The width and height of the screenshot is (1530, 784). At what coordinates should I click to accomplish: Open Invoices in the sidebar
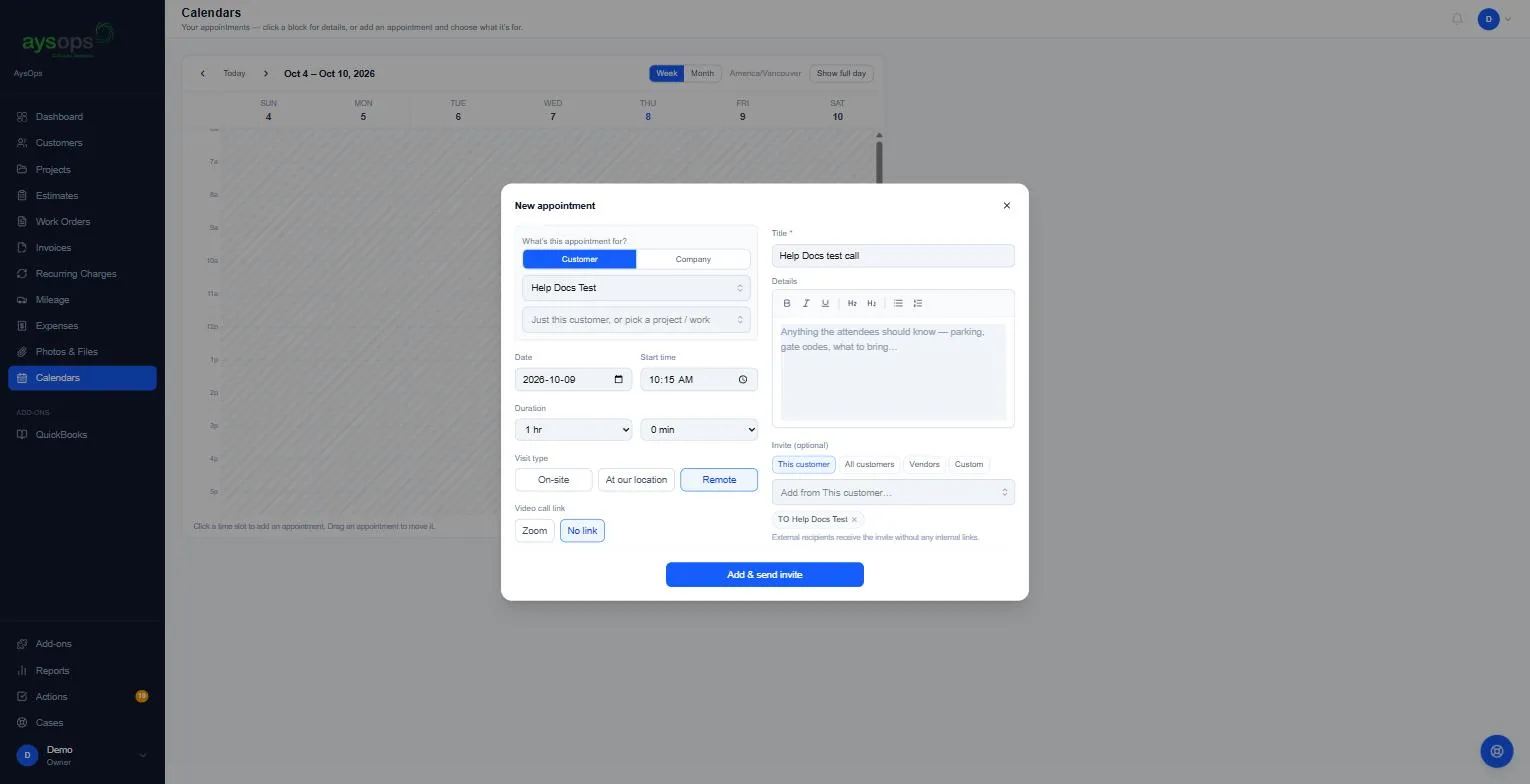[x=82, y=248]
